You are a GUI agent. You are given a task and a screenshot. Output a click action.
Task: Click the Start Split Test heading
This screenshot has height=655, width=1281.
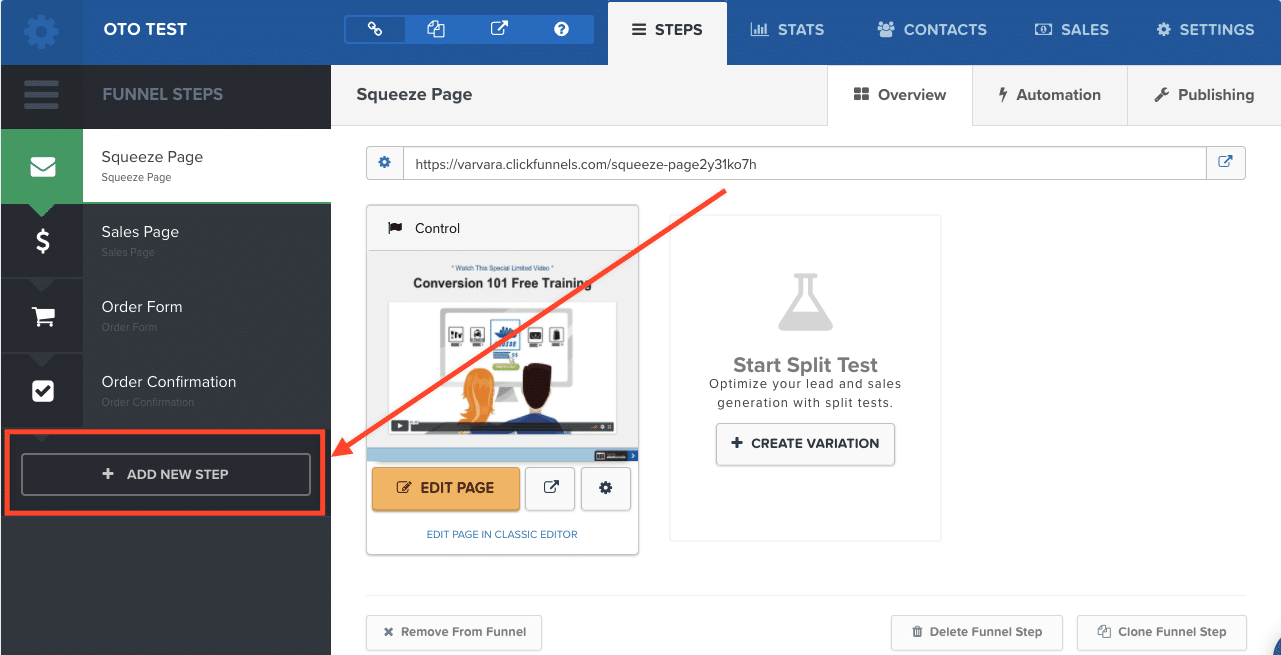(x=805, y=364)
